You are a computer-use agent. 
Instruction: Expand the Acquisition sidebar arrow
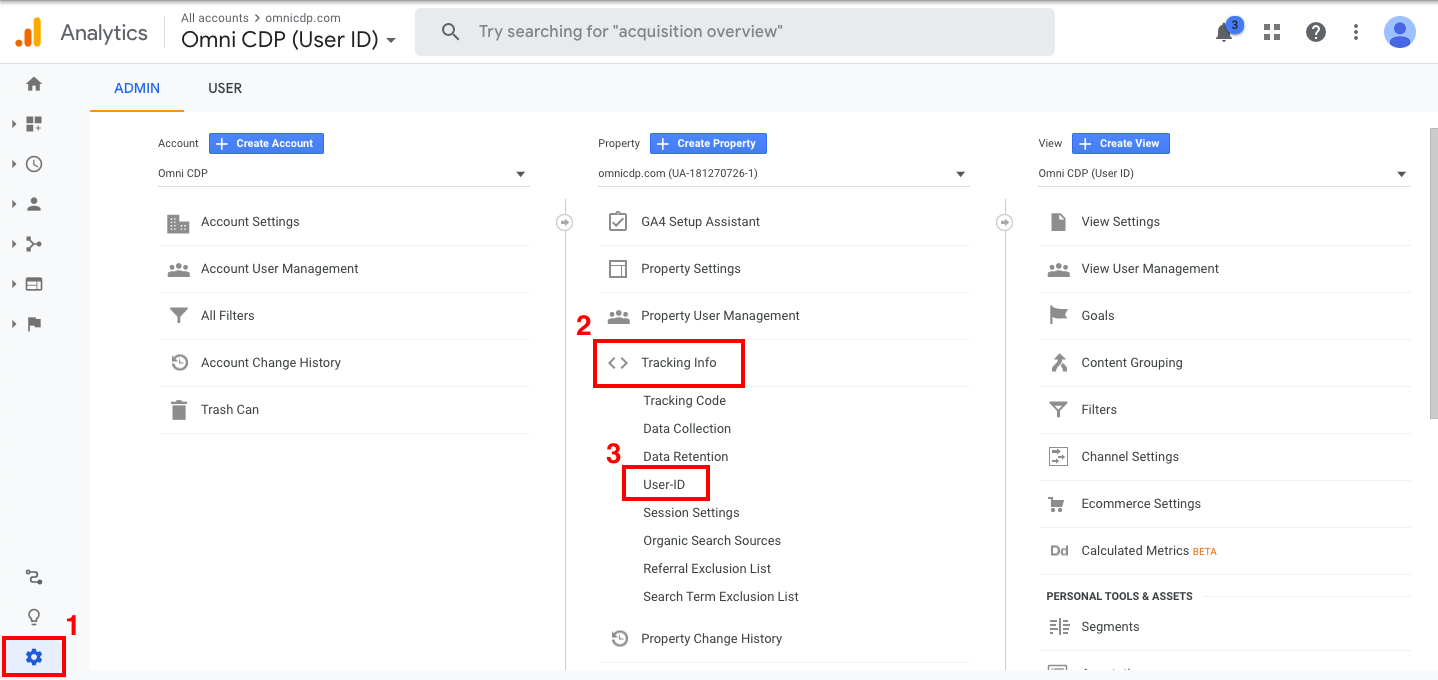click(x=14, y=244)
